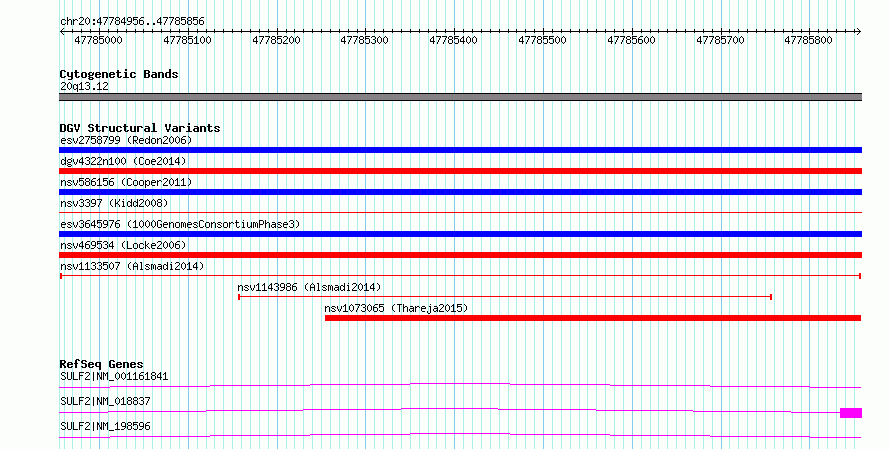Select the blue bar under nsv586156
The image size is (890, 449).
460,192
